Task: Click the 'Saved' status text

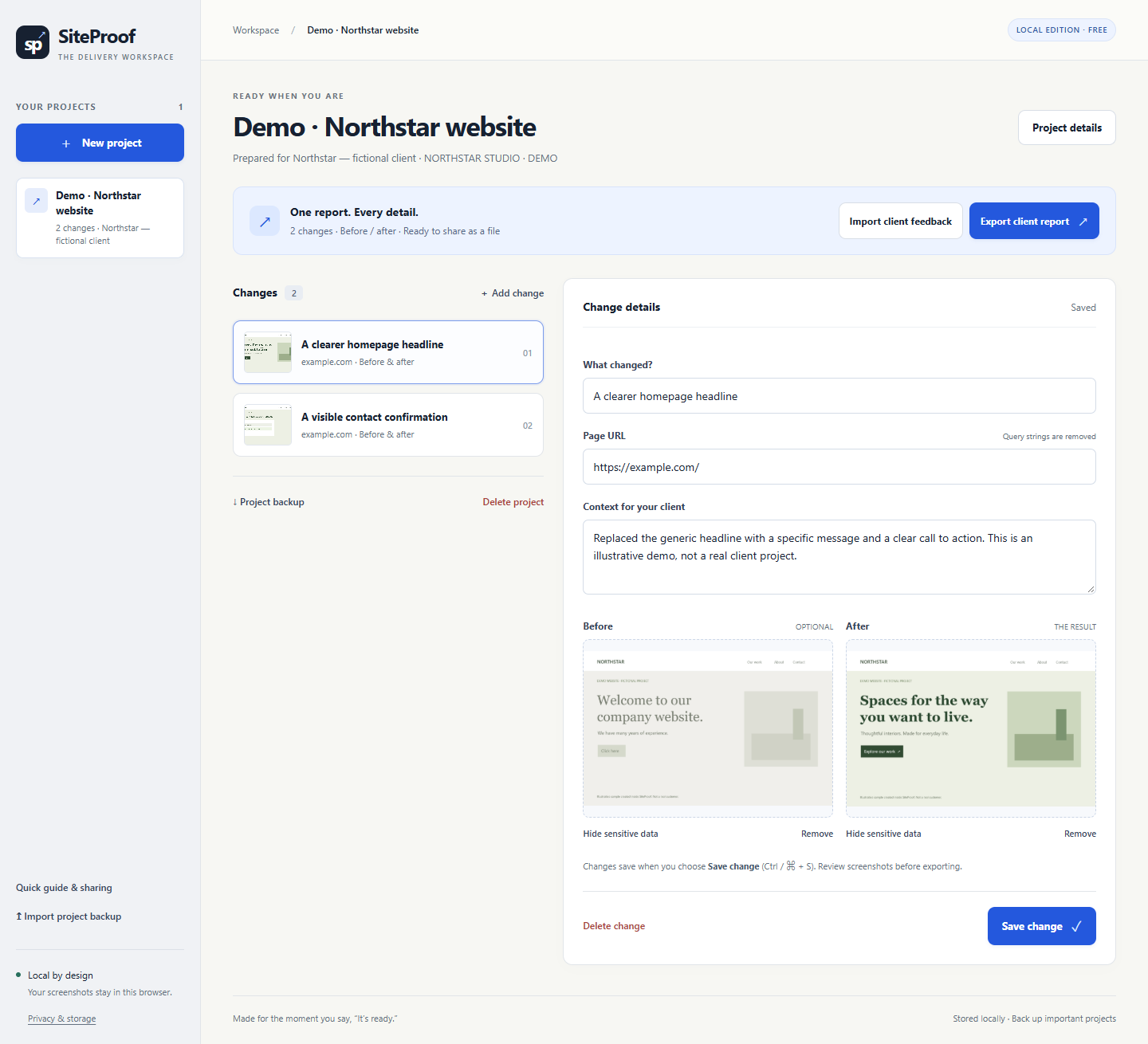Action: (x=1083, y=308)
